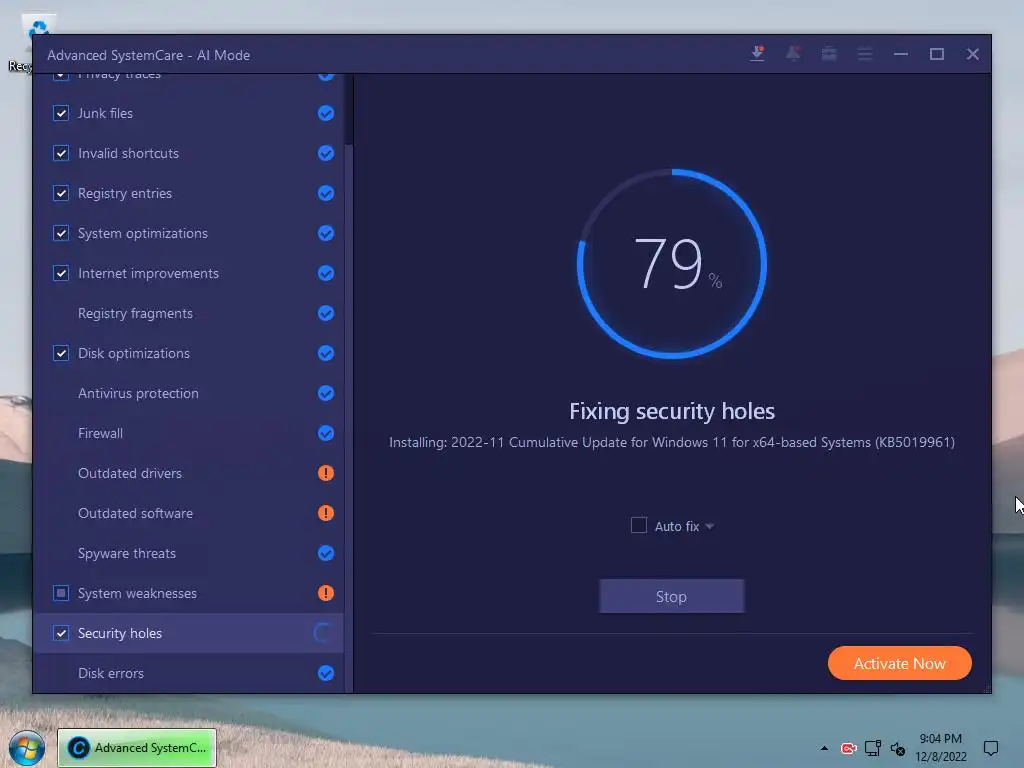Click the blue check status for Disk errors

(326, 673)
